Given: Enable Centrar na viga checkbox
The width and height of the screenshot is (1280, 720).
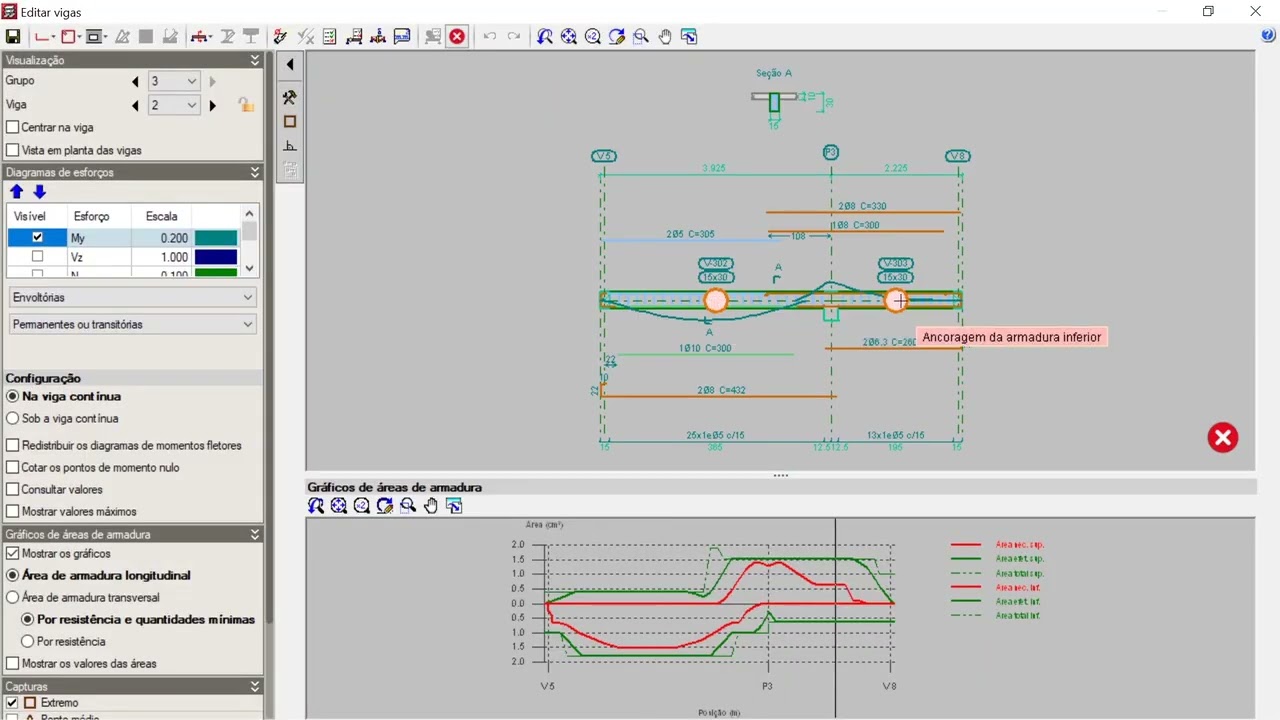Looking at the screenshot, I should [x=13, y=128].
